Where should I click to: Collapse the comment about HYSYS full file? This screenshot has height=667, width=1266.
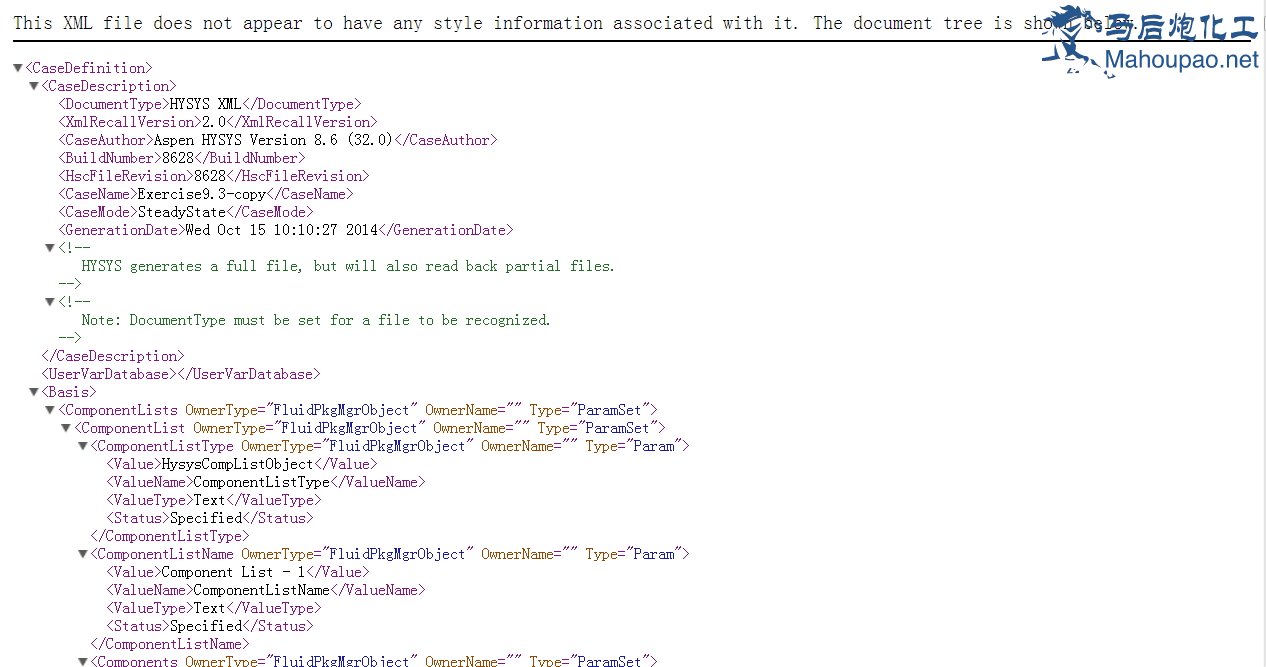pyautogui.click(x=50, y=248)
